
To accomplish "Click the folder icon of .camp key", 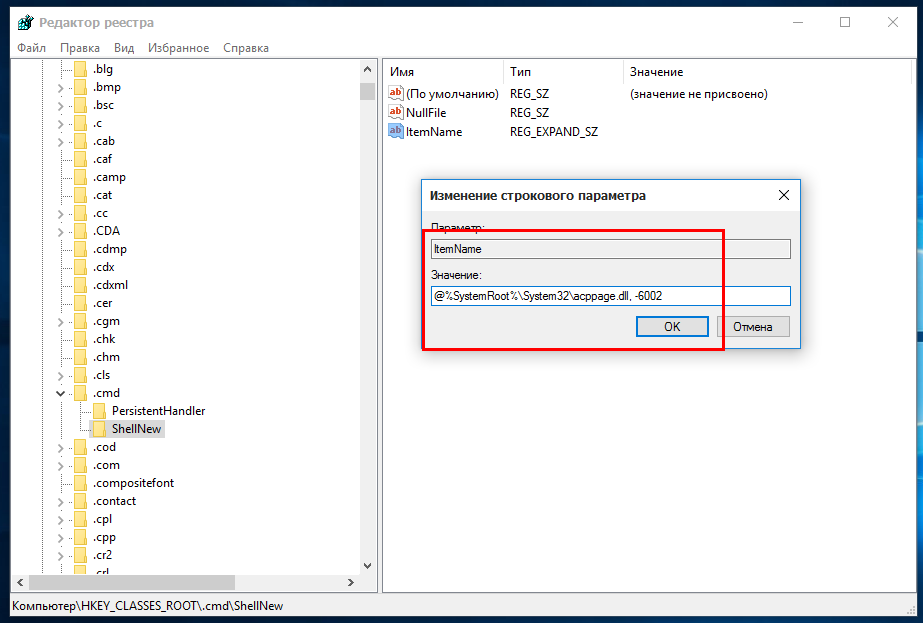I will click(x=81, y=177).
